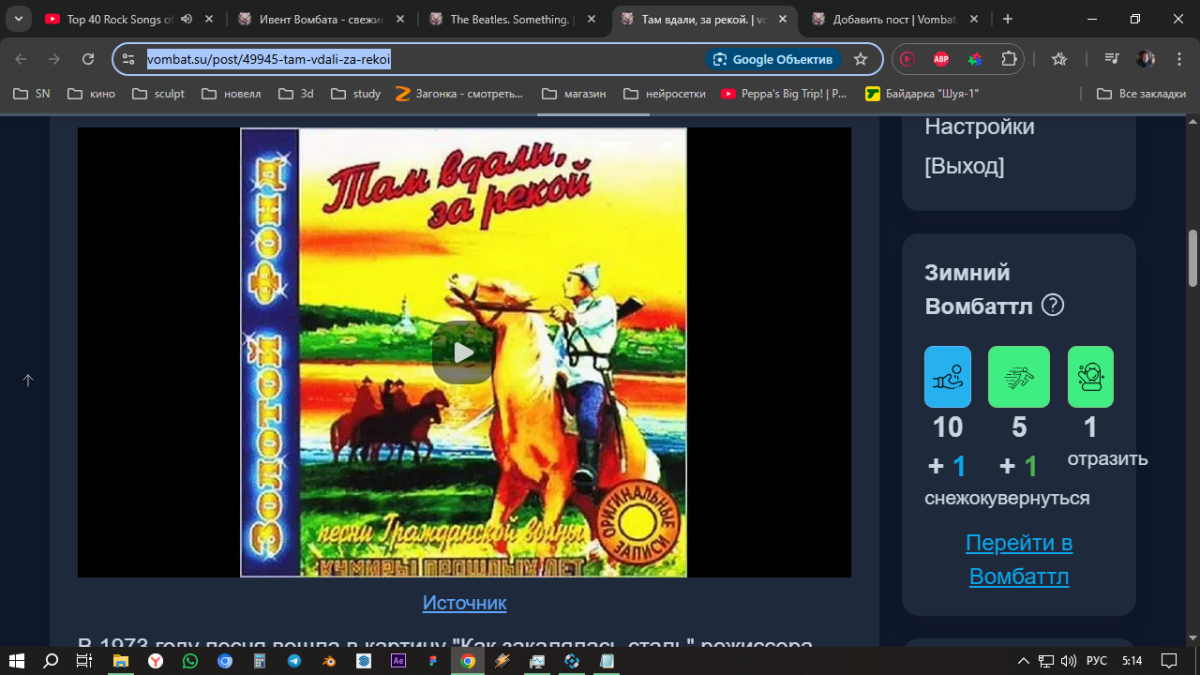Open the study bookmarks folder
1200x675 pixels.
(355, 94)
